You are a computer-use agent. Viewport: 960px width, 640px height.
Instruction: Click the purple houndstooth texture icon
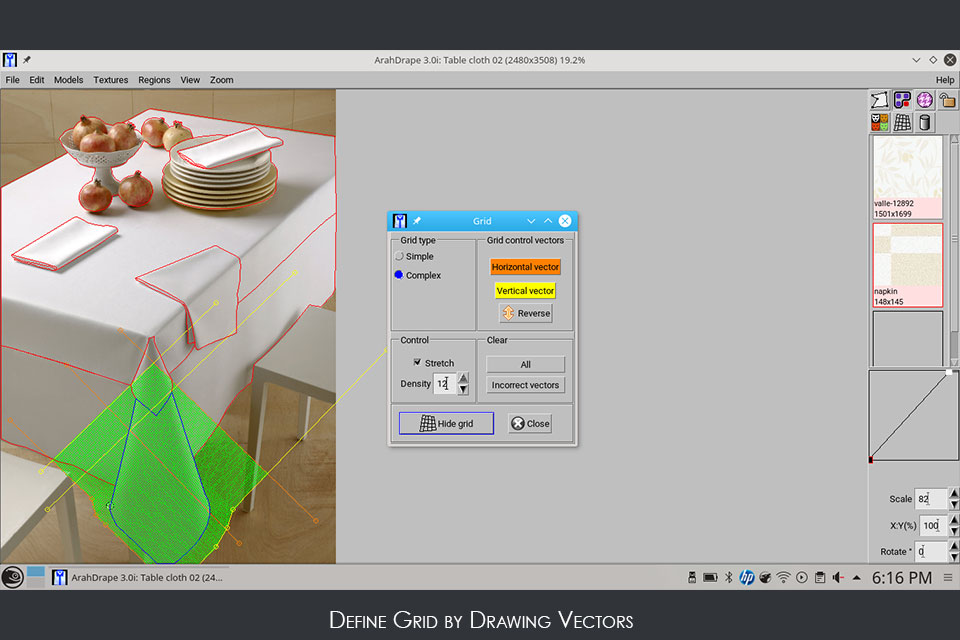(x=924, y=100)
